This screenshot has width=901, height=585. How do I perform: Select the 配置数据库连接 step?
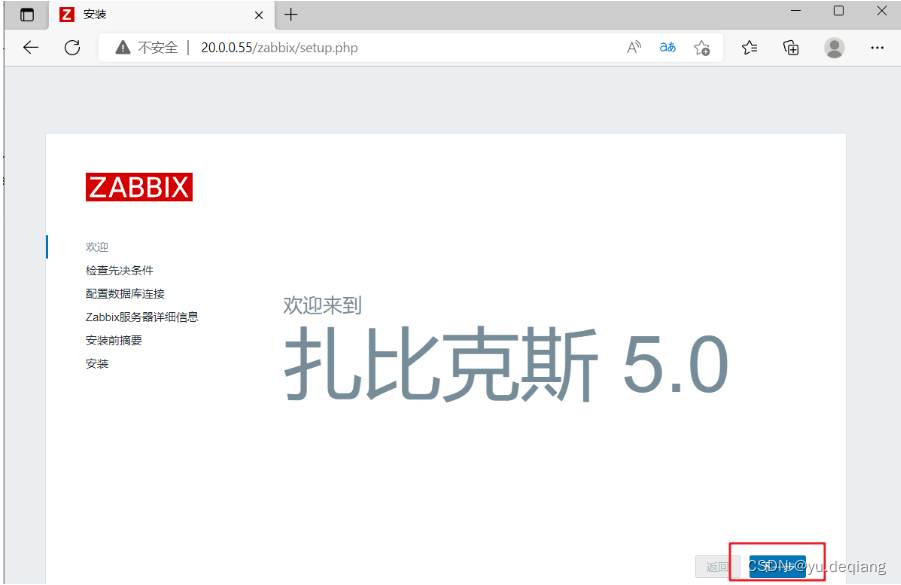(125, 294)
